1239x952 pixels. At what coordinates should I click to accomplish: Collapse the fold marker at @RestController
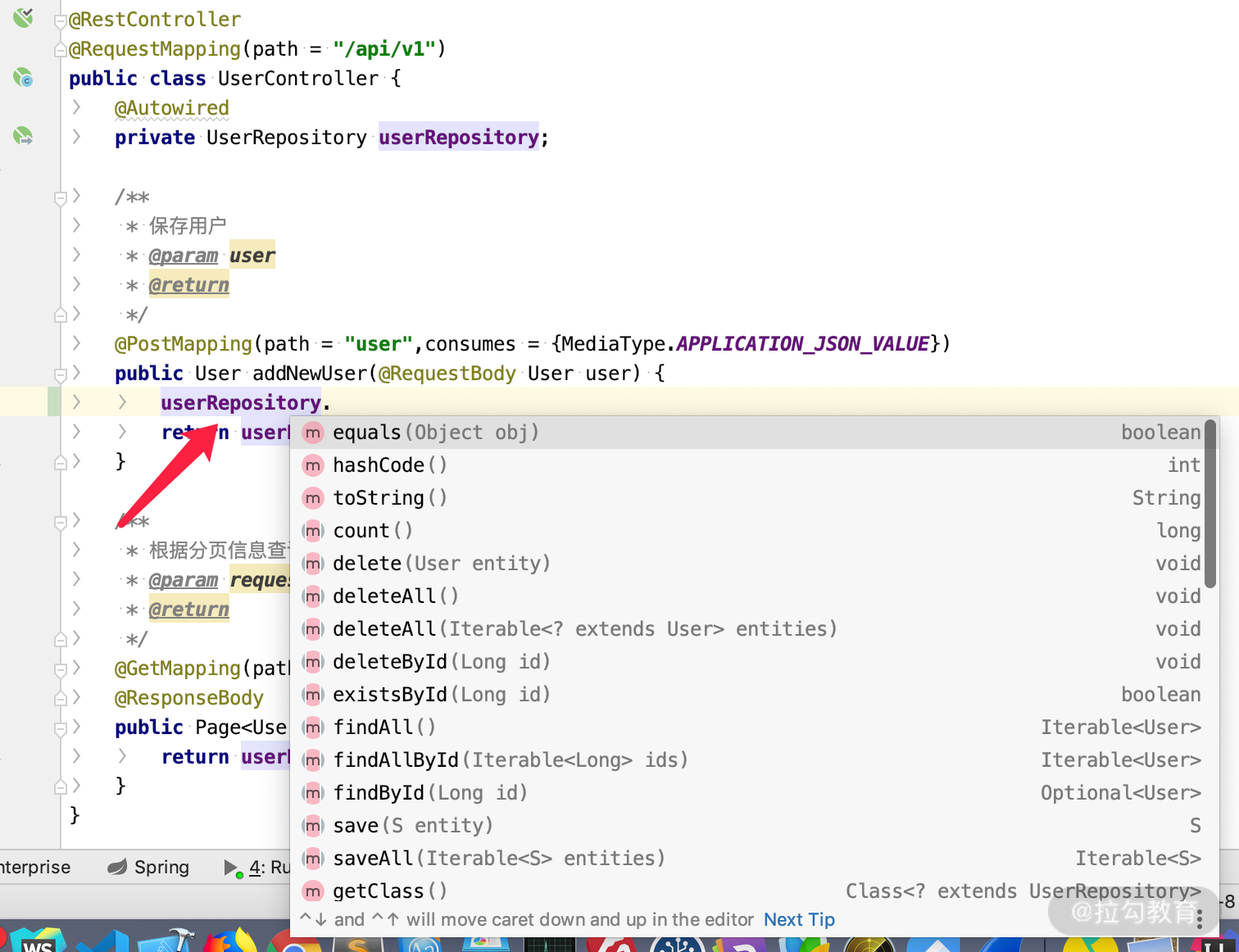point(60,20)
